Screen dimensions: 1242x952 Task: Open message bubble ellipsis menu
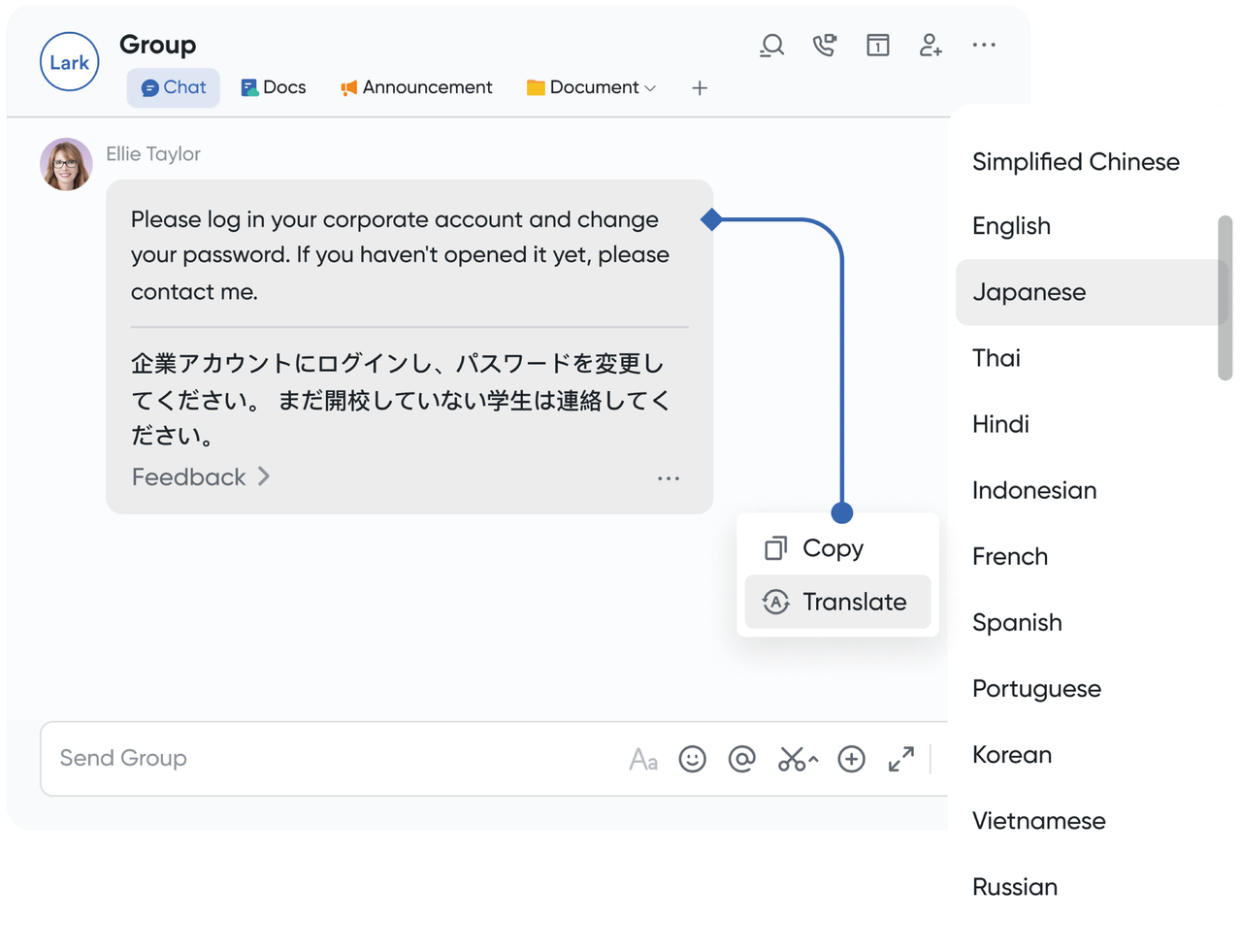tap(669, 478)
